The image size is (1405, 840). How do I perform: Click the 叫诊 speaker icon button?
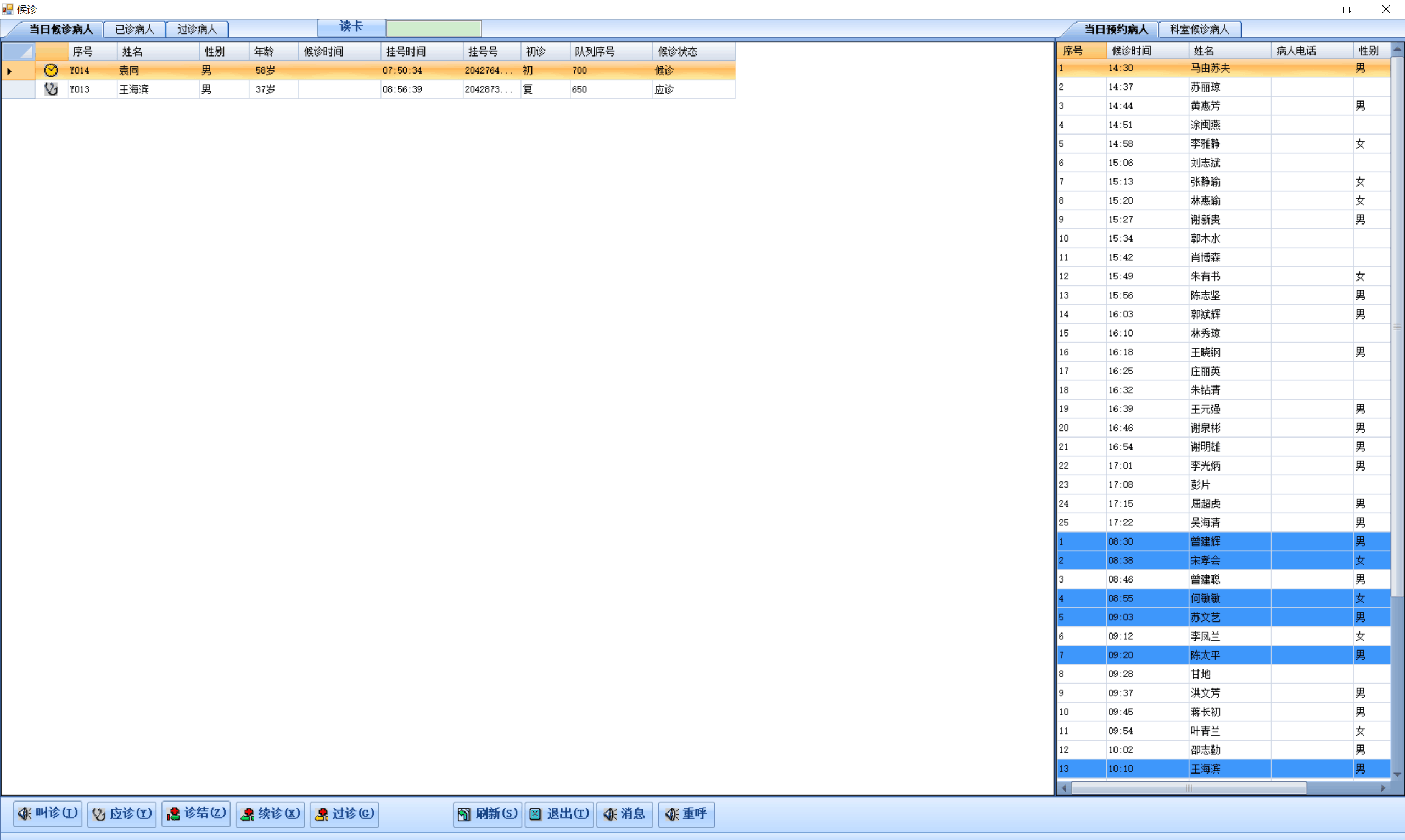pos(24,814)
